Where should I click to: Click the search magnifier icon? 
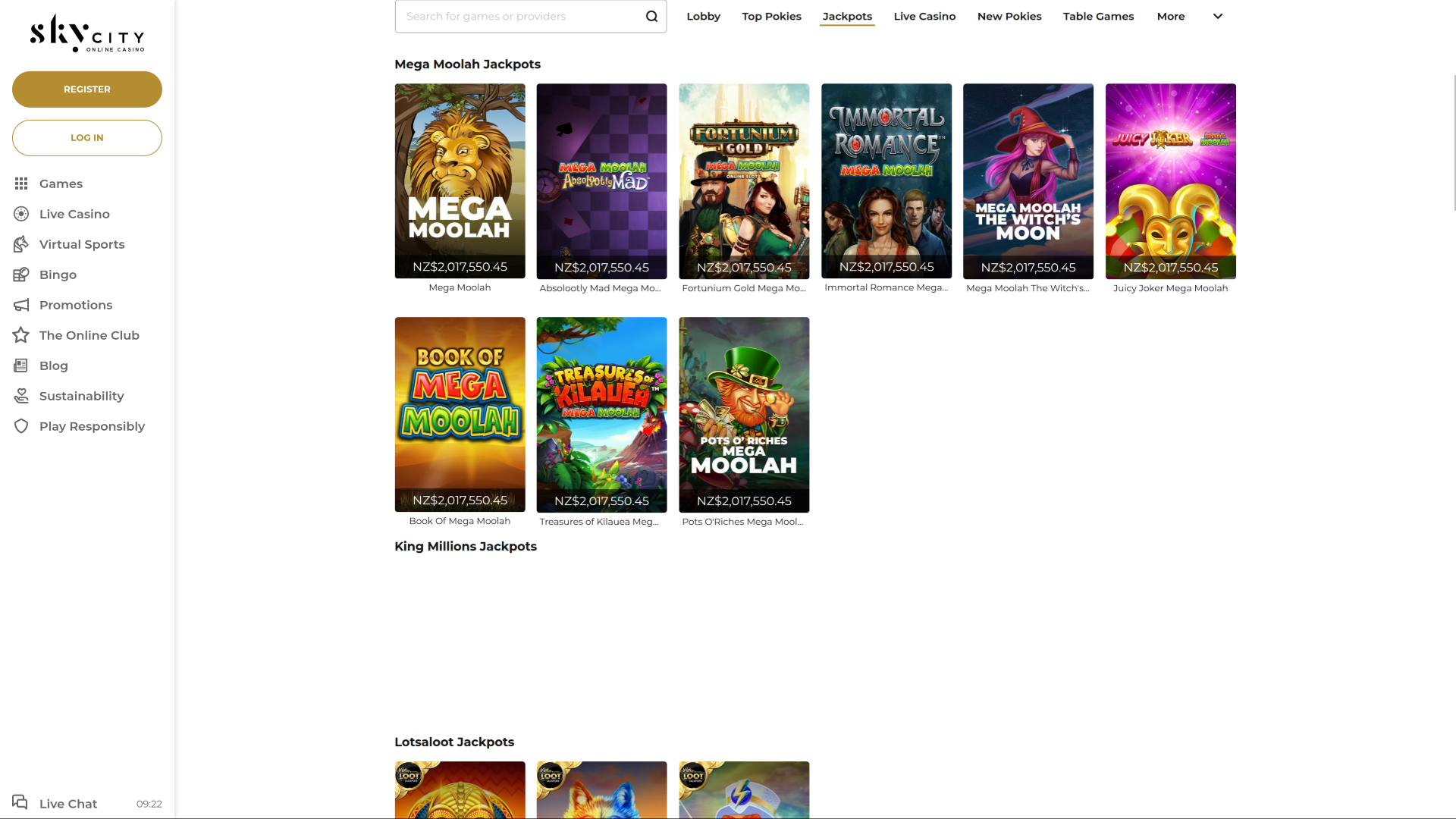pyautogui.click(x=651, y=15)
